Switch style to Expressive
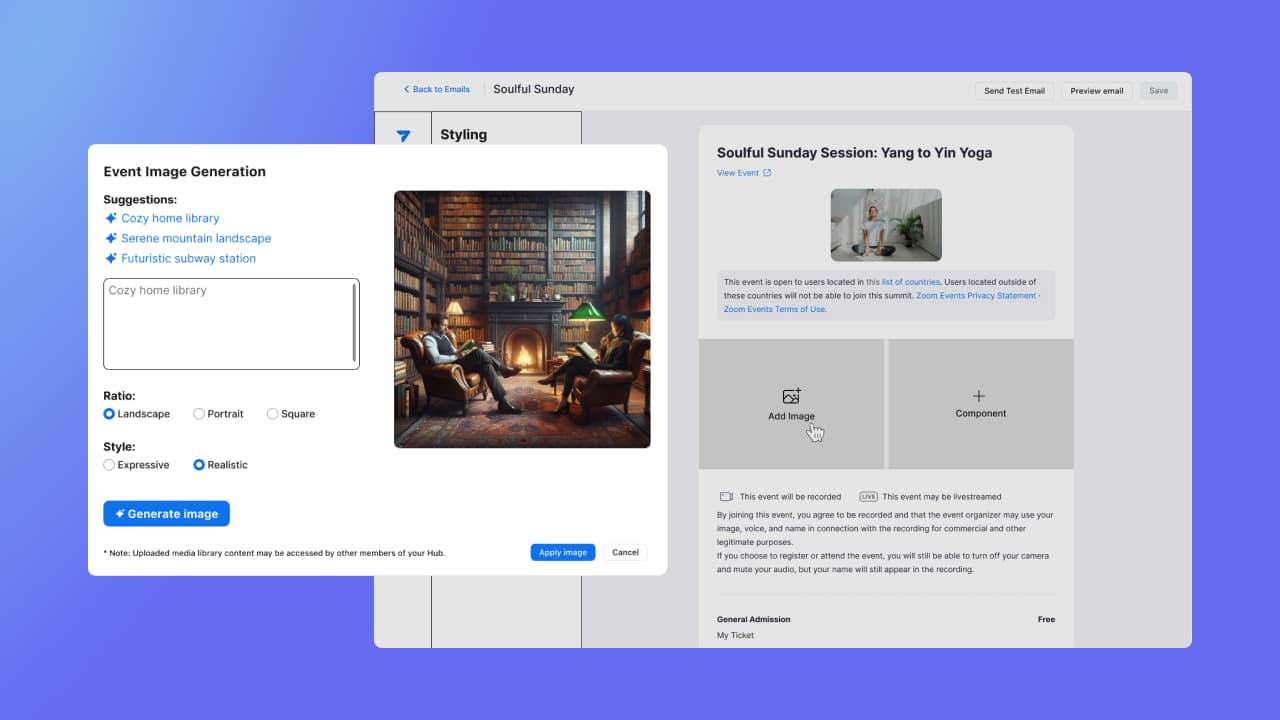Image resolution: width=1280 pixels, height=720 pixels. (110, 465)
